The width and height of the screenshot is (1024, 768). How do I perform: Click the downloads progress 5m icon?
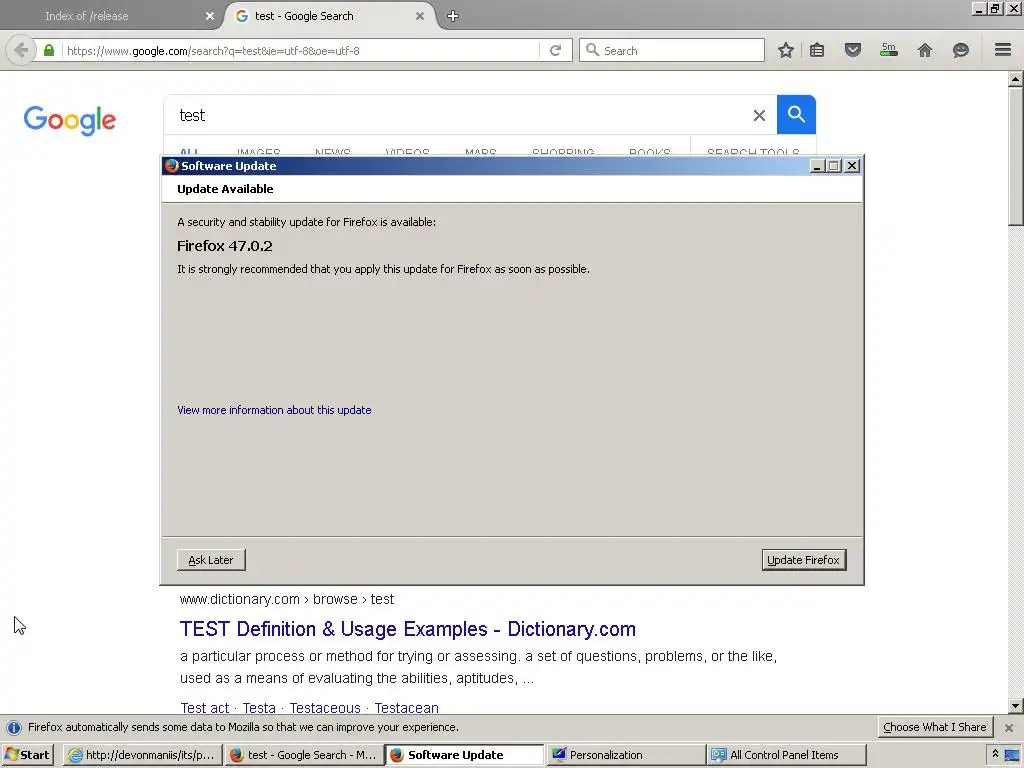click(889, 50)
